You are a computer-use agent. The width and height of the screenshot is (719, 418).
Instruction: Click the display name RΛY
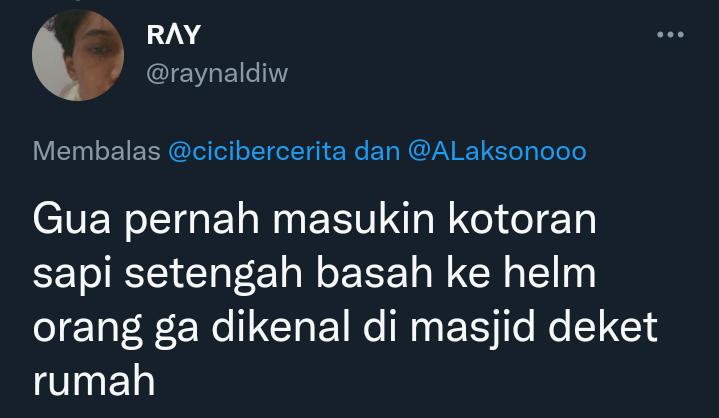(174, 35)
